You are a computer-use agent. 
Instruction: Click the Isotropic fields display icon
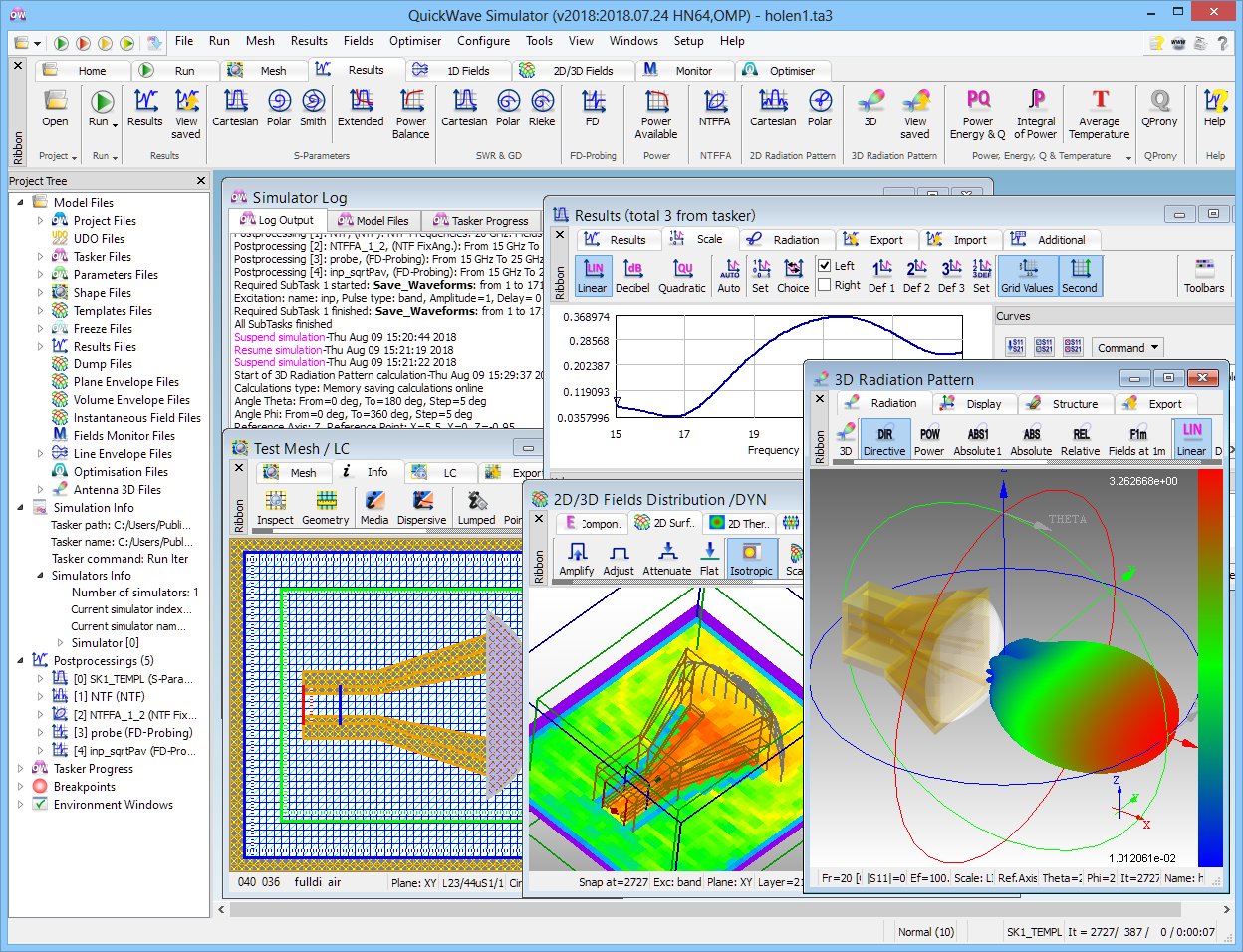point(751,558)
